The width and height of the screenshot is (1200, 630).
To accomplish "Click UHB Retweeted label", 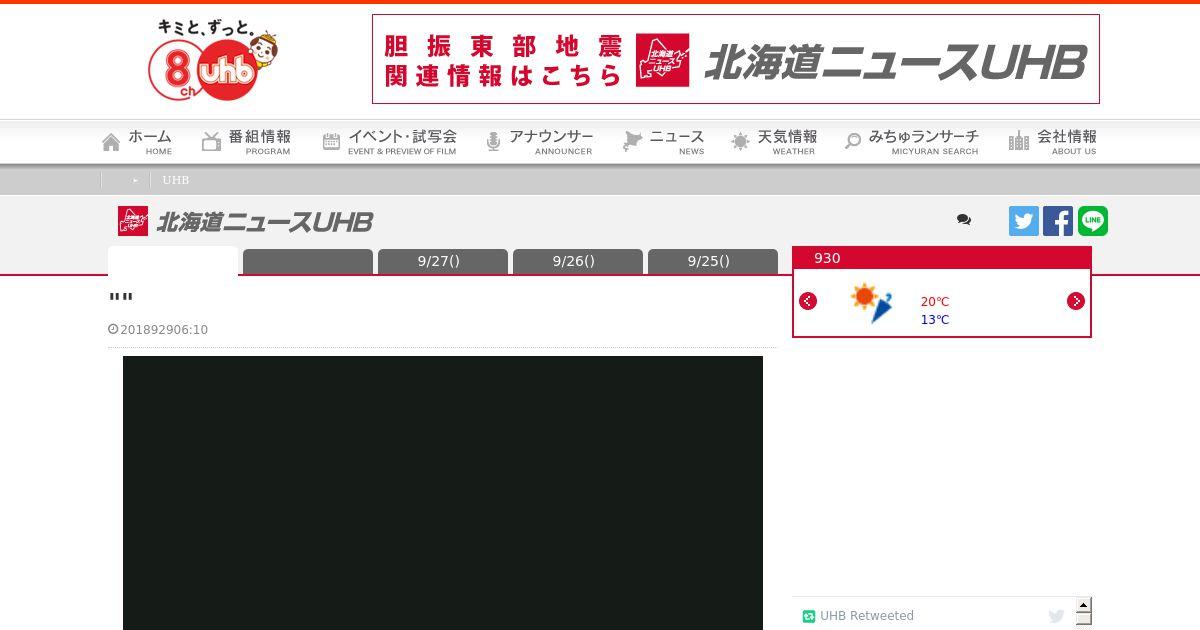I will pyautogui.click(x=867, y=616).
